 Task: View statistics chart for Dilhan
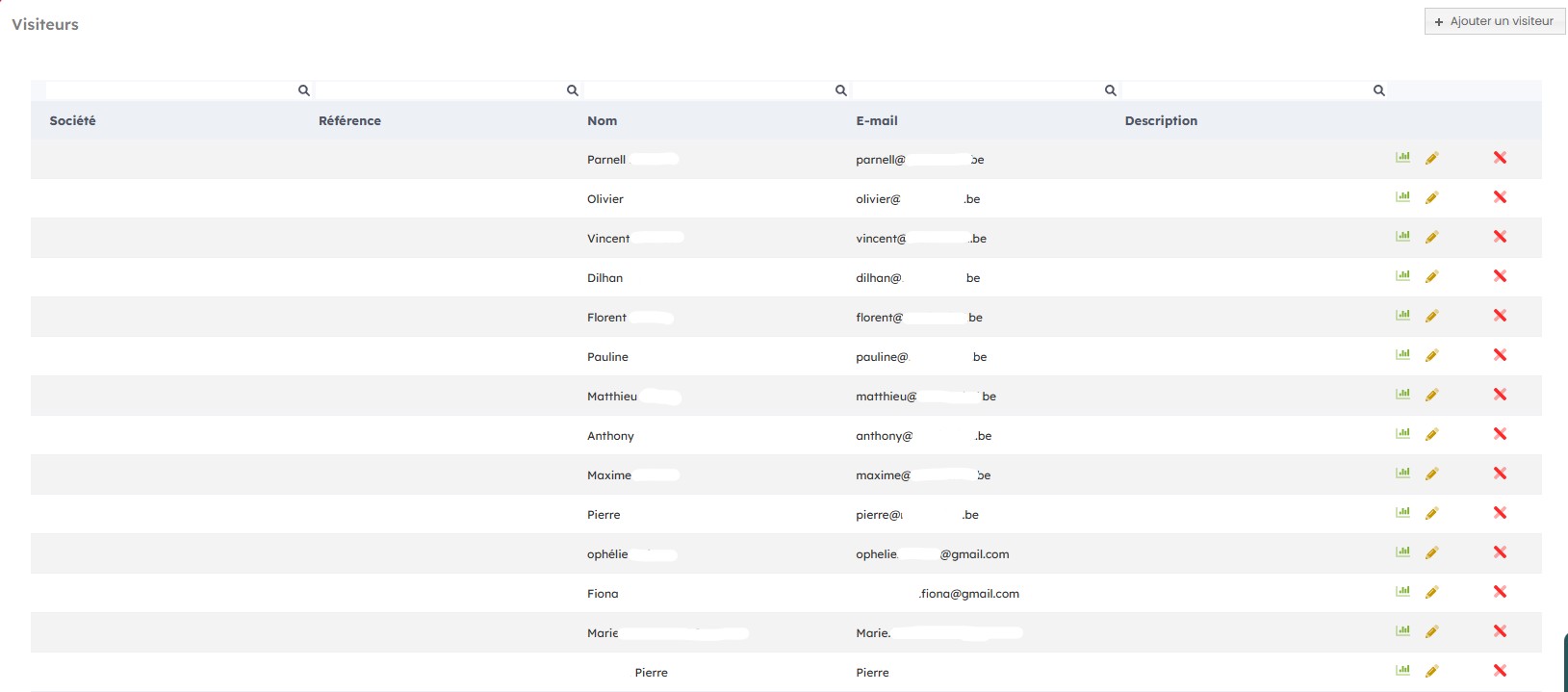[1402, 276]
